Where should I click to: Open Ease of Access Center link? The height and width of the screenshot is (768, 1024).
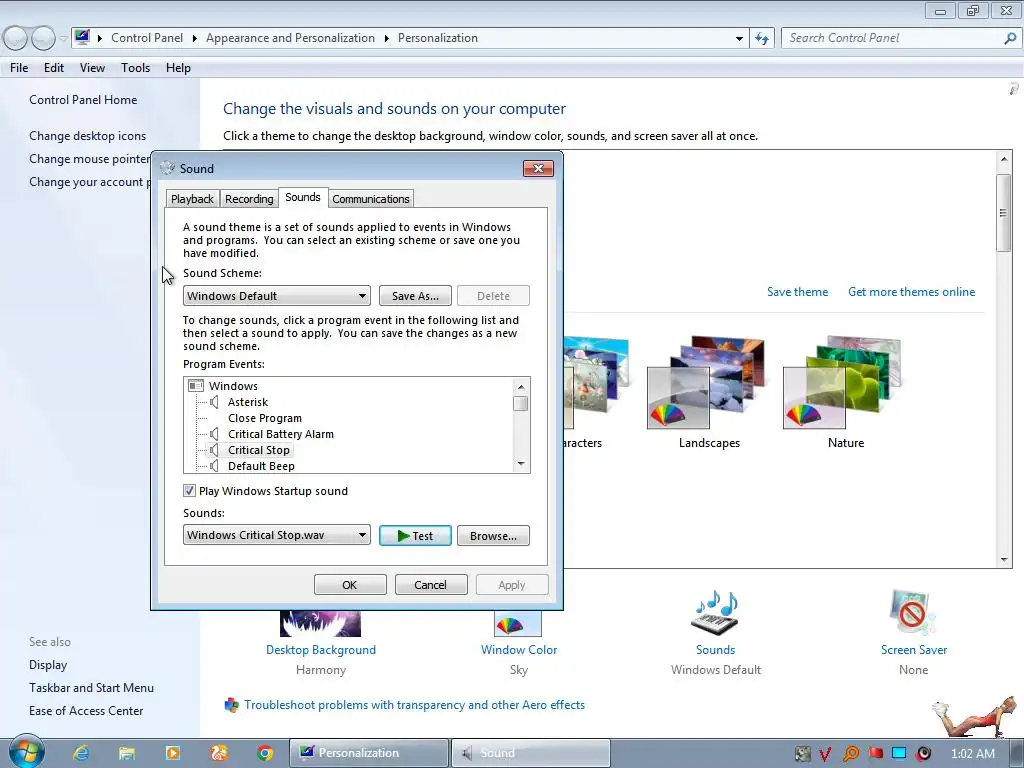pyautogui.click(x=86, y=711)
